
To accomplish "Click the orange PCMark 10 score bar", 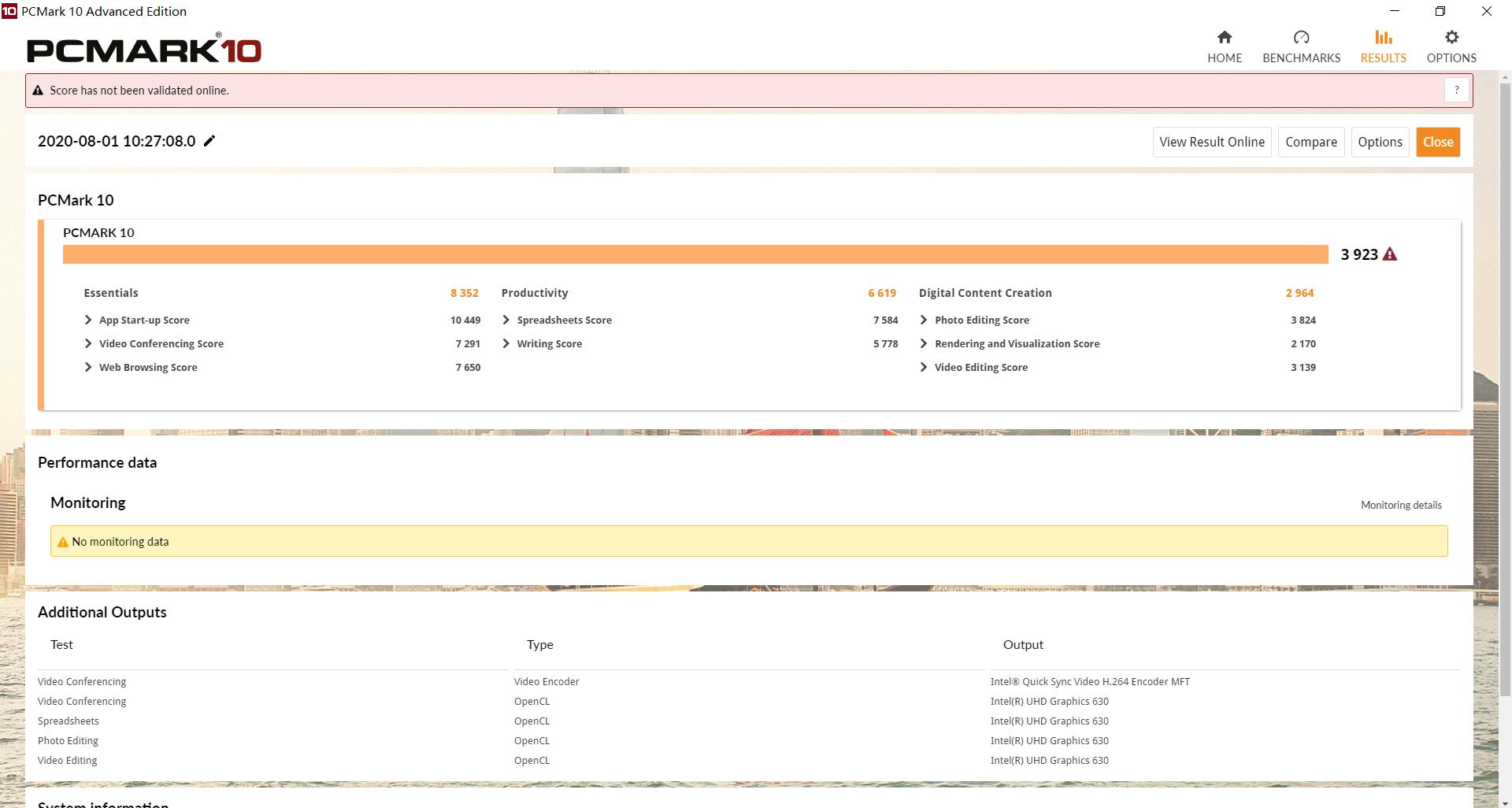I will pyautogui.click(x=695, y=254).
